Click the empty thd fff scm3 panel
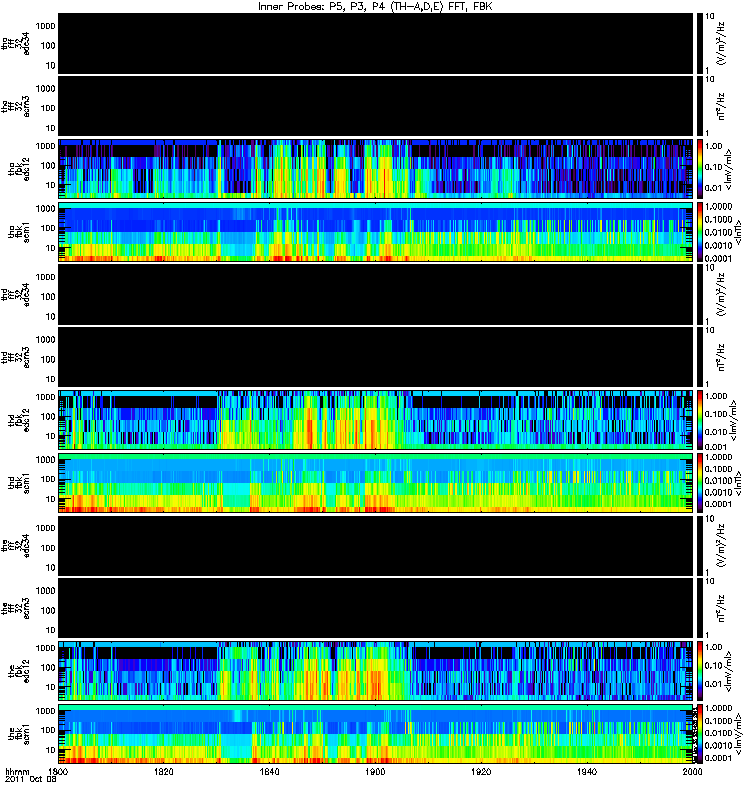This screenshot has height=800, width=750. pyautogui.click(x=376, y=357)
